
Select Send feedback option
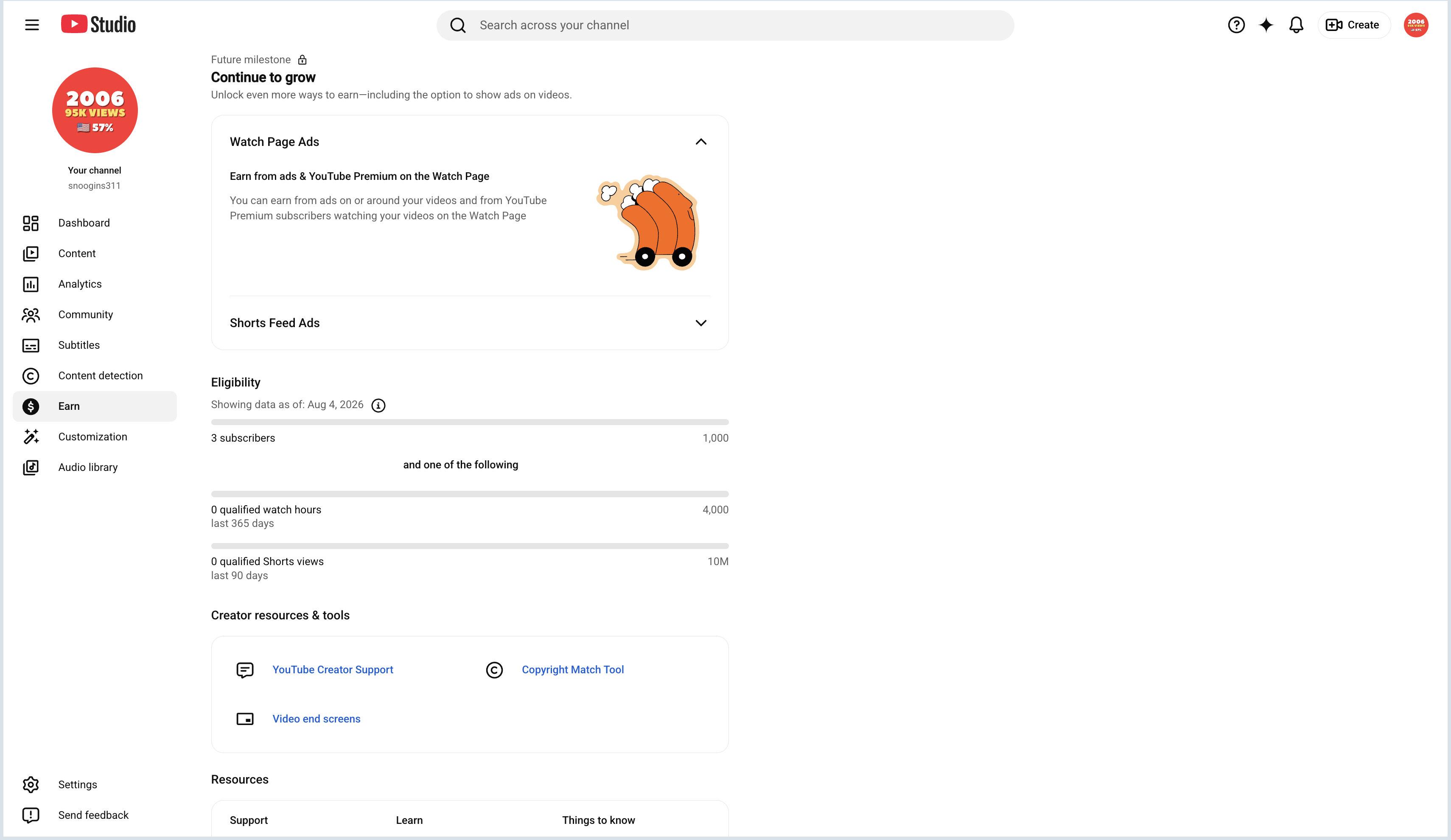click(95, 815)
